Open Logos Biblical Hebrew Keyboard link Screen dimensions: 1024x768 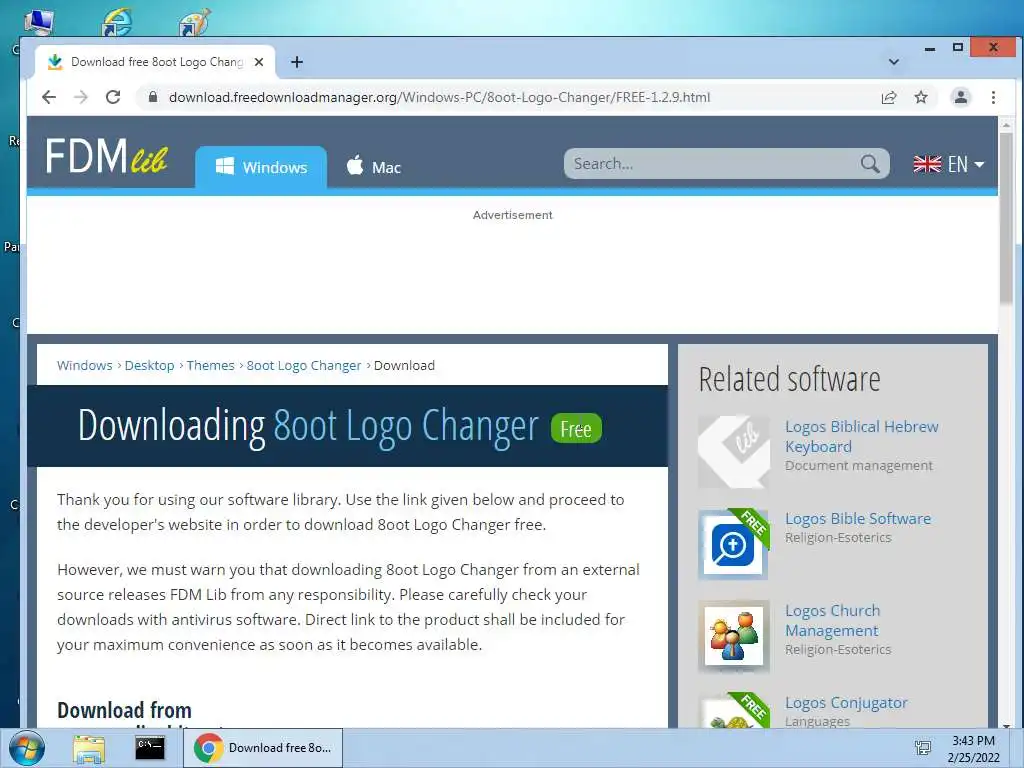pos(861,436)
